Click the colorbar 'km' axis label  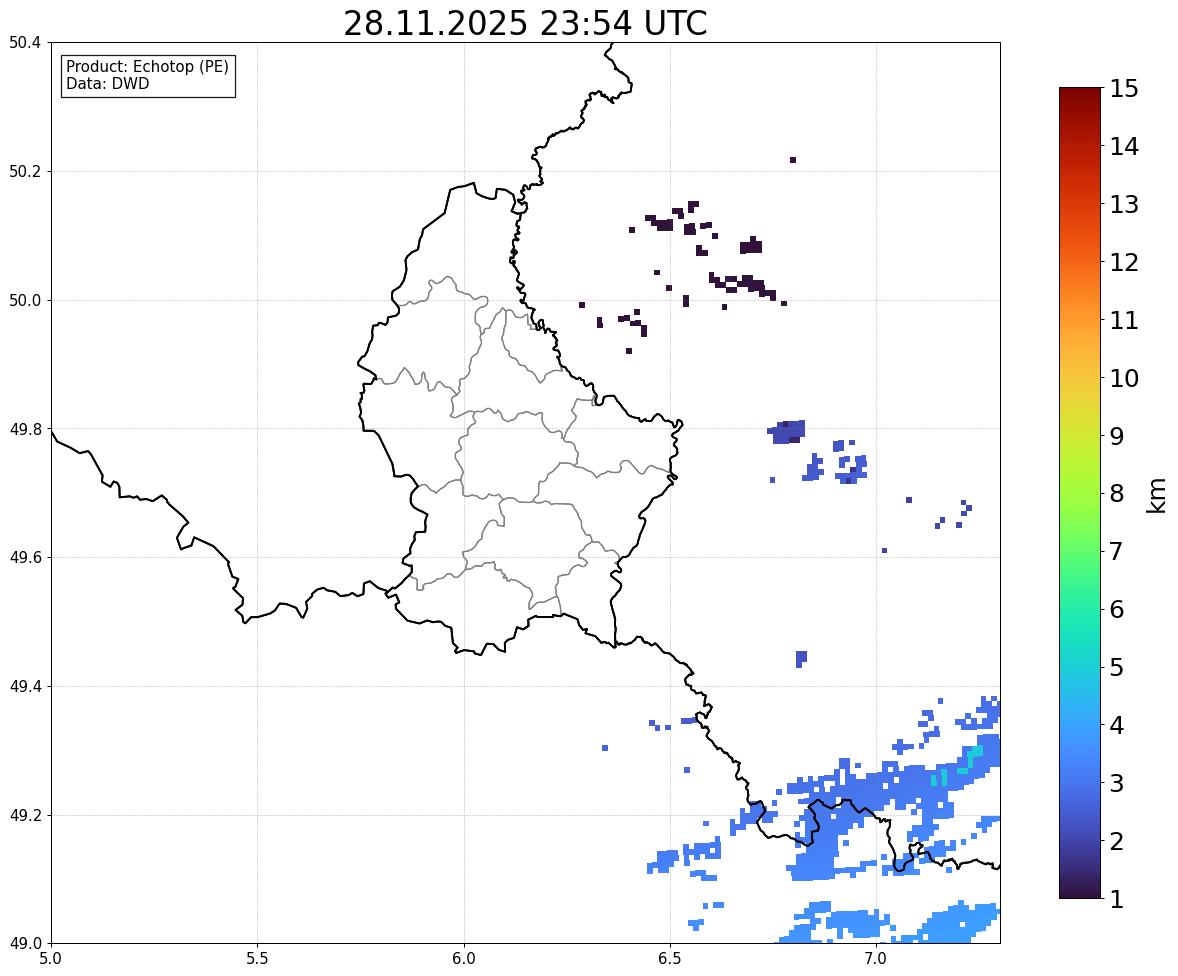coord(1157,495)
